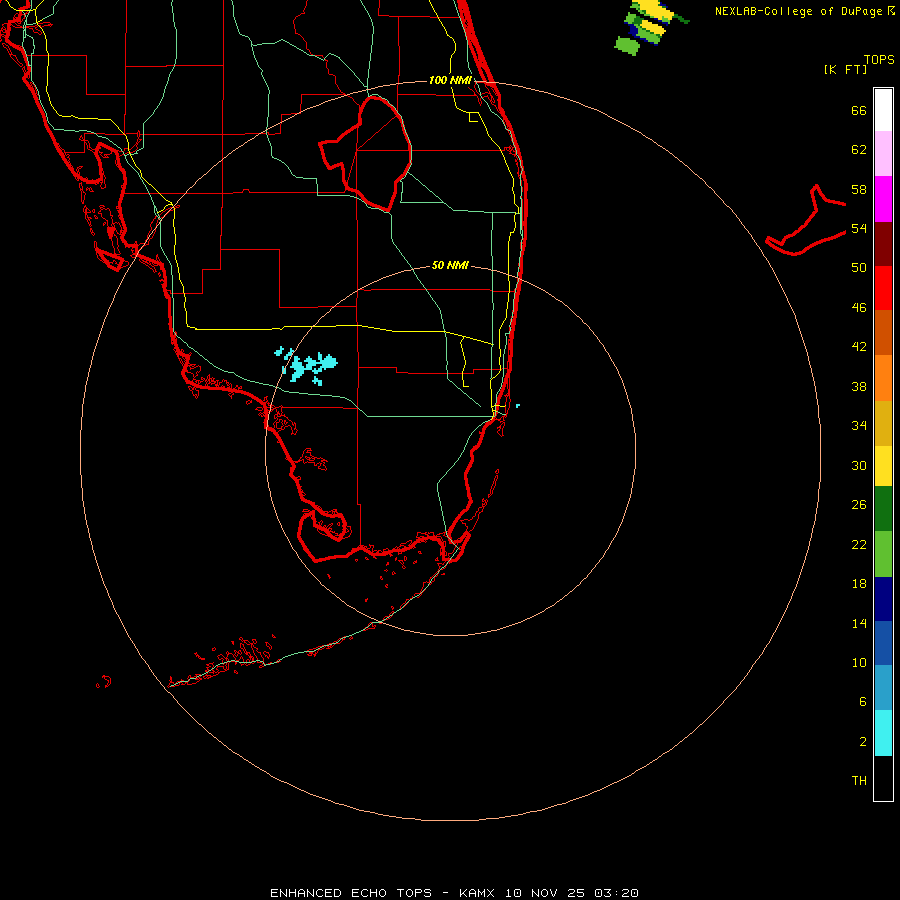
Task: Select the light pink legend swatch
Action: click(x=883, y=153)
